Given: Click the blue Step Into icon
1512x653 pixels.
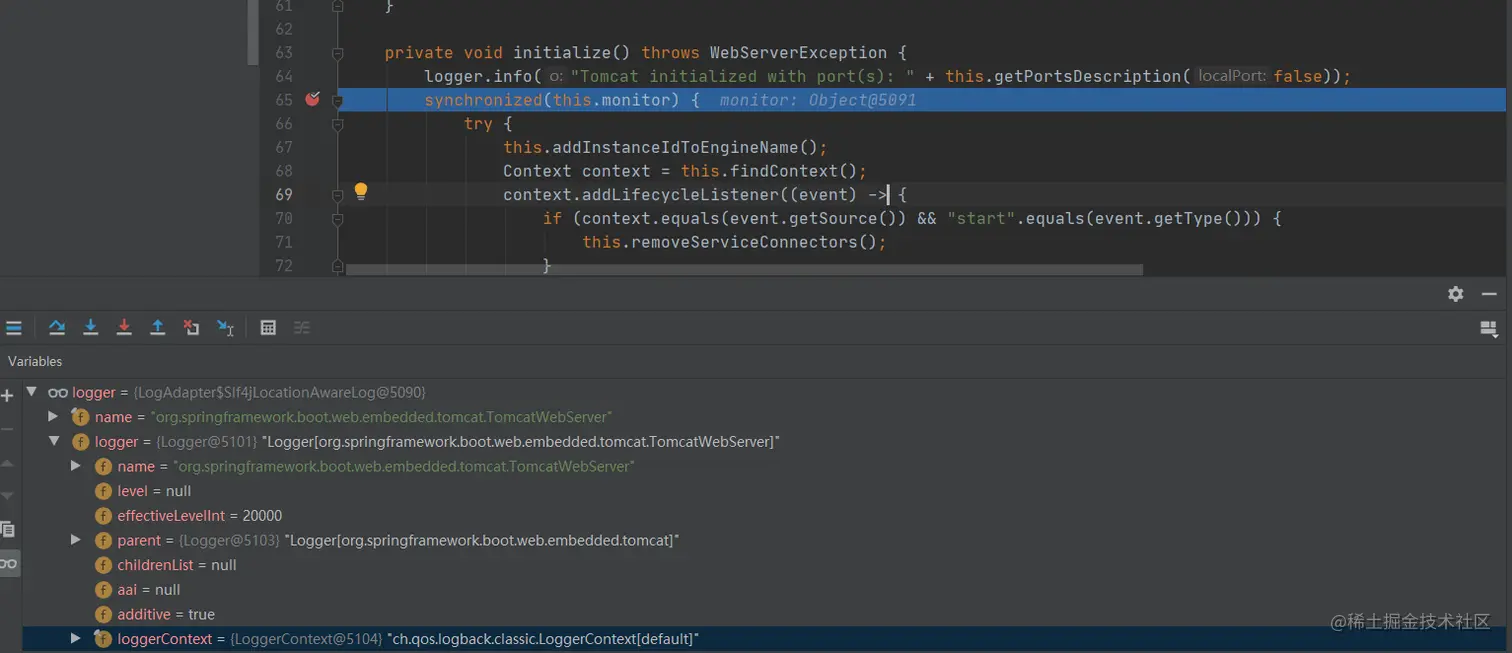Looking at the screenshot, I should click(x=90, y=328).
